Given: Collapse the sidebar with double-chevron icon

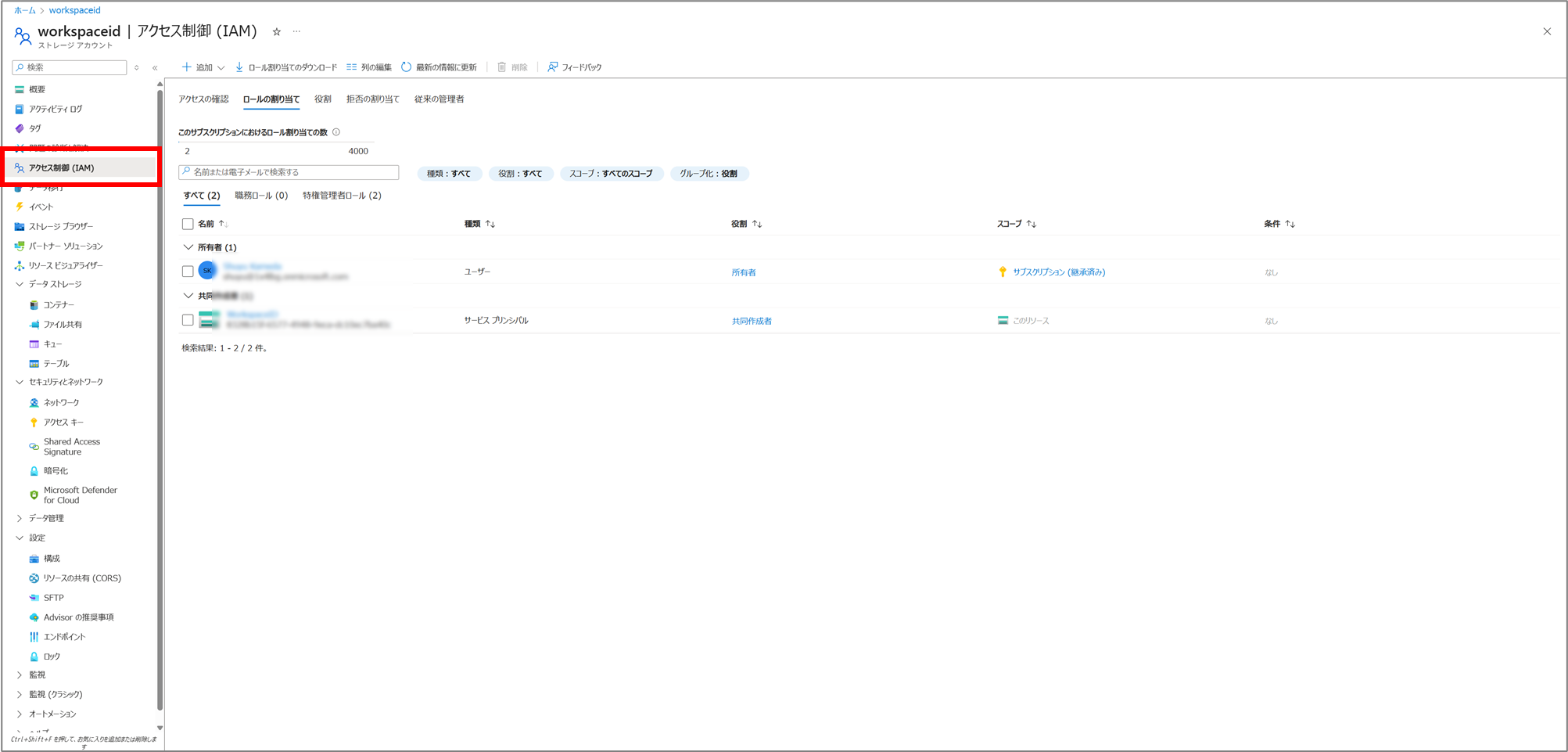Looking at the screenshot, I should (x=155, y=68).
